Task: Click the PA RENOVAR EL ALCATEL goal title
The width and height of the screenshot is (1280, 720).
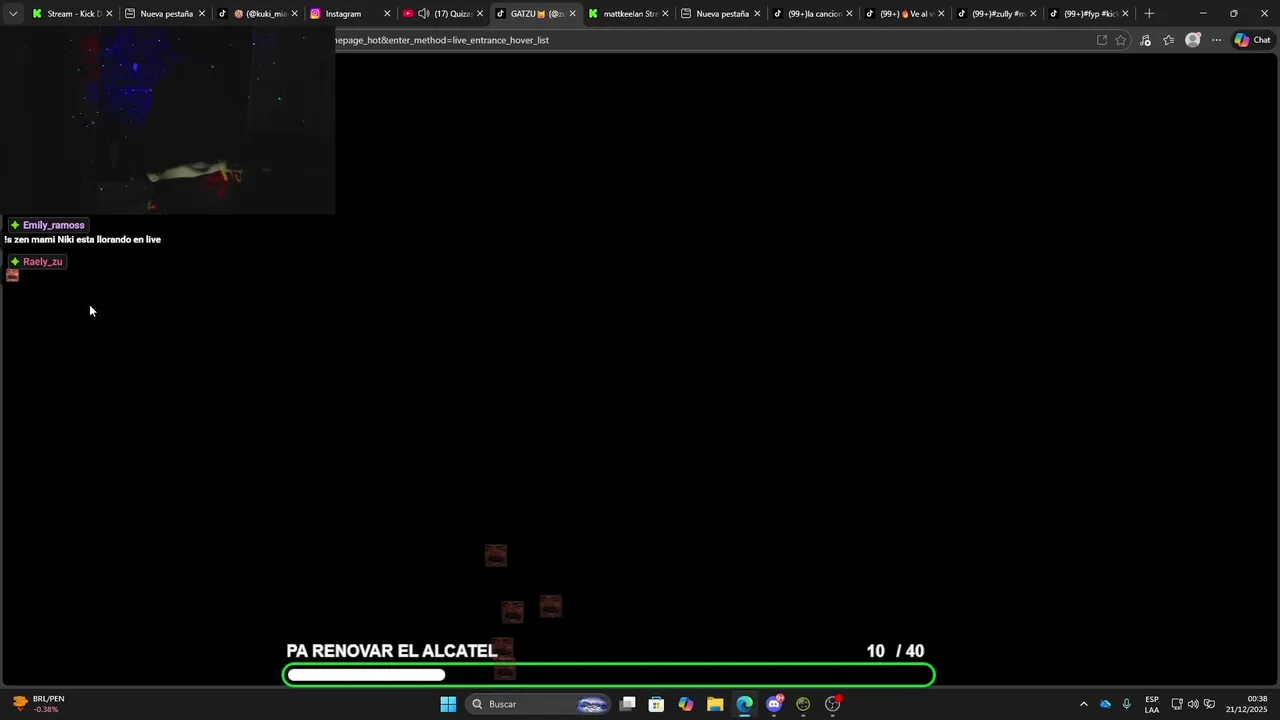Action: (392, 651)
